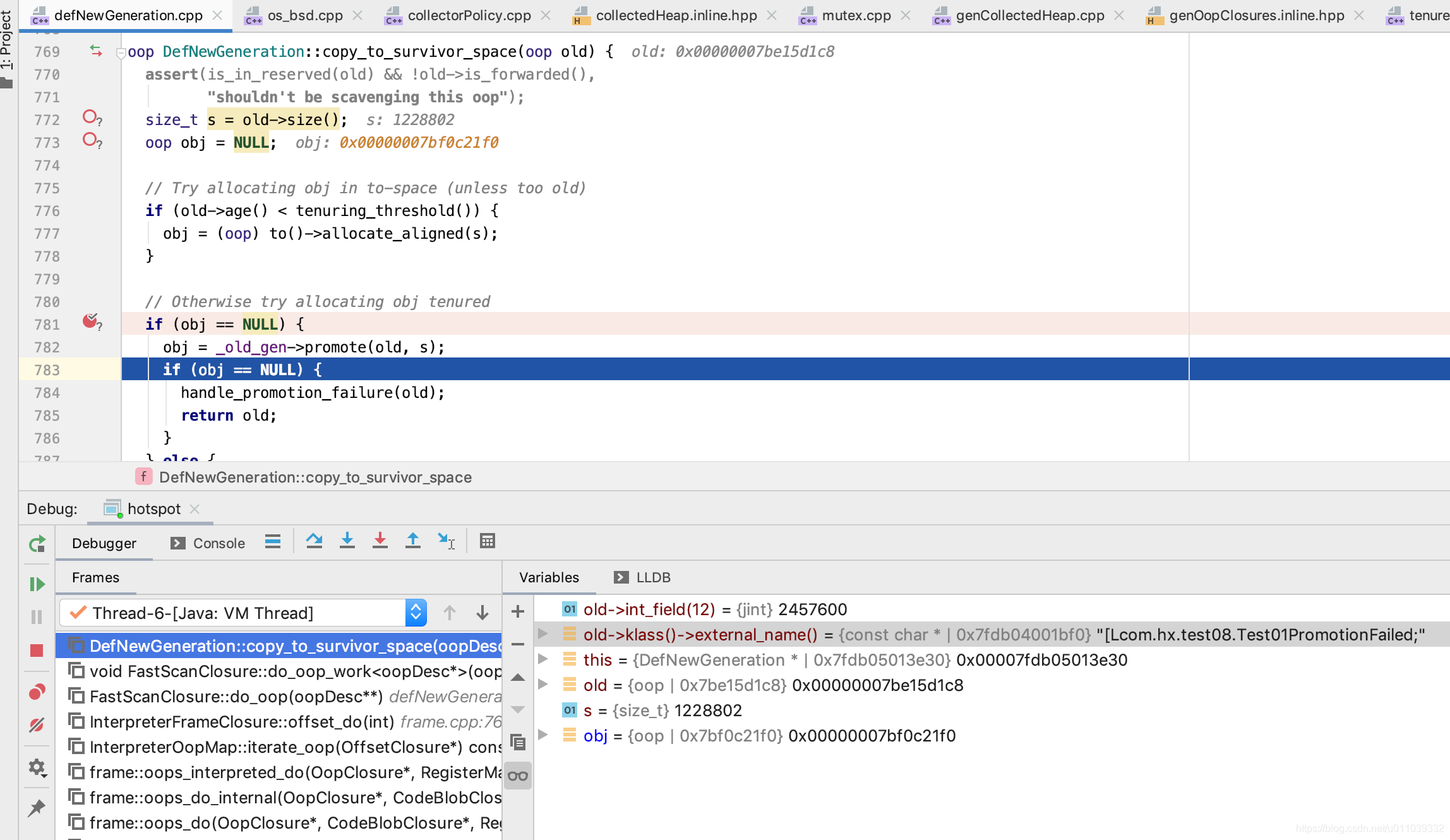
Task: Switch to the os_bsd.cpp editor tab
Action: pos(304,15)
